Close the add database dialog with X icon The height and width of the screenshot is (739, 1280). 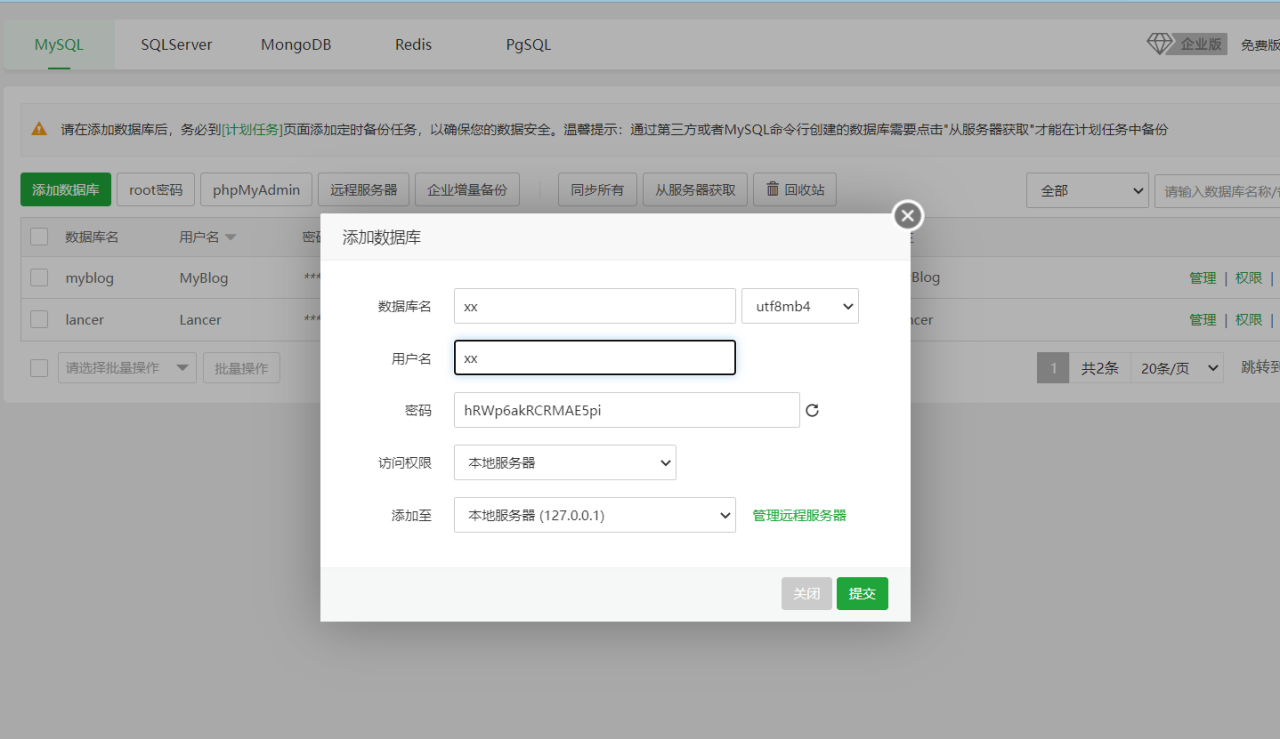coord(907,215)
